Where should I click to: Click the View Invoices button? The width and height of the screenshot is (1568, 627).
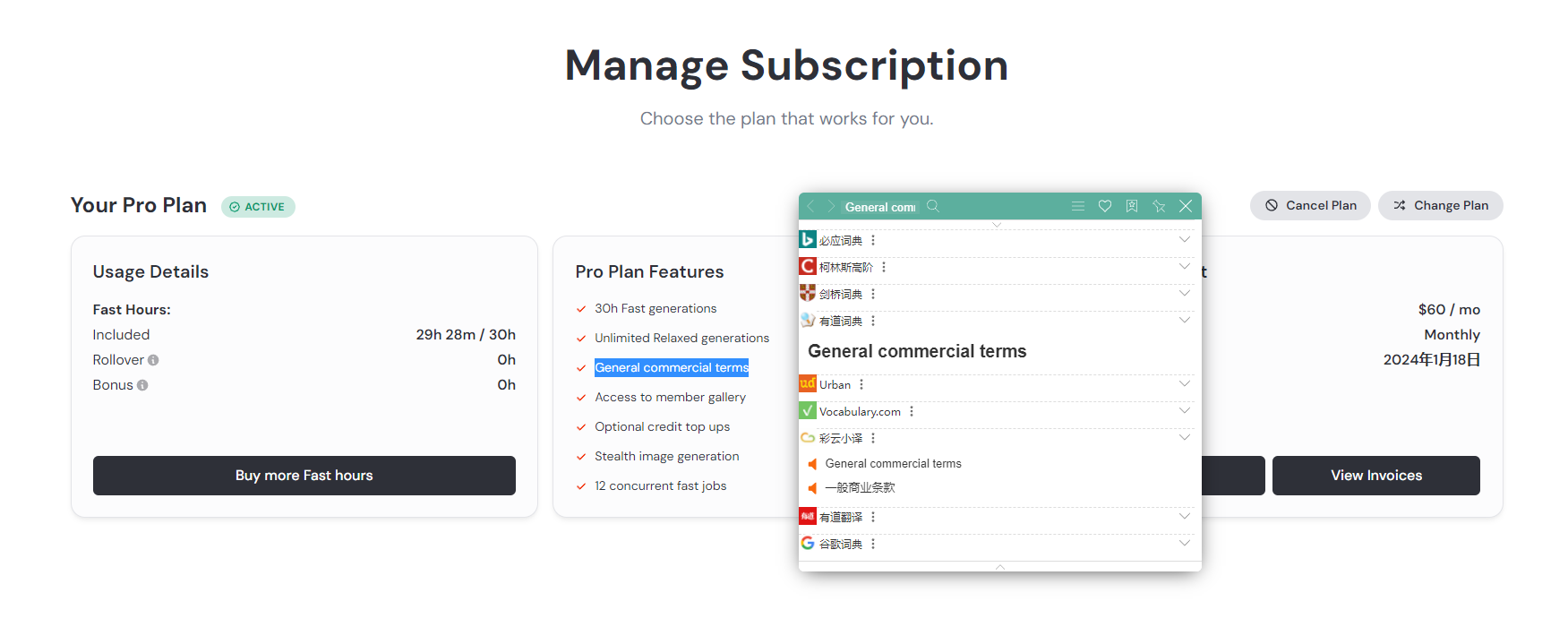pyautogui.click(x=1375, y=476)
